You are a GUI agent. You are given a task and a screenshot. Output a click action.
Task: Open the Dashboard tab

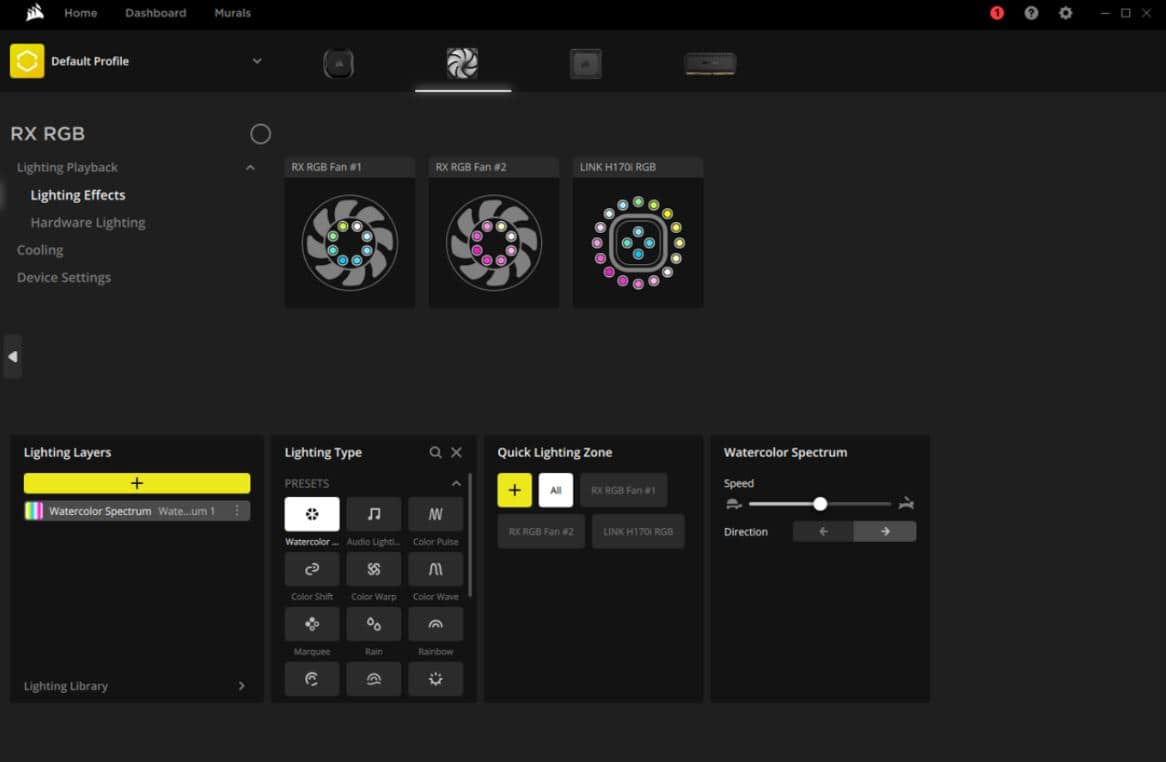(155, 13)
